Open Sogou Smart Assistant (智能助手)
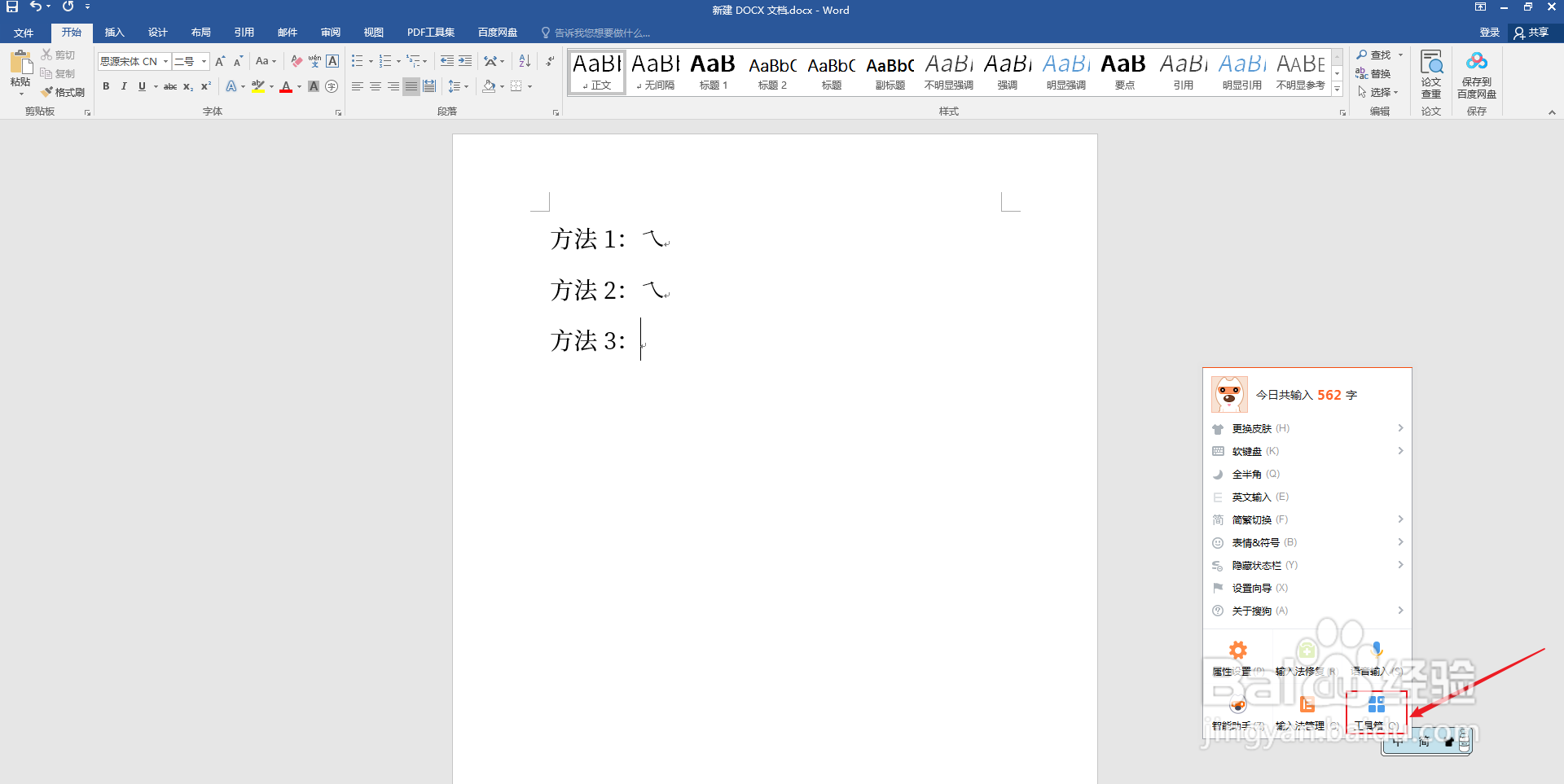Viewport: 1564px width, 784px height. (1238, 712)
